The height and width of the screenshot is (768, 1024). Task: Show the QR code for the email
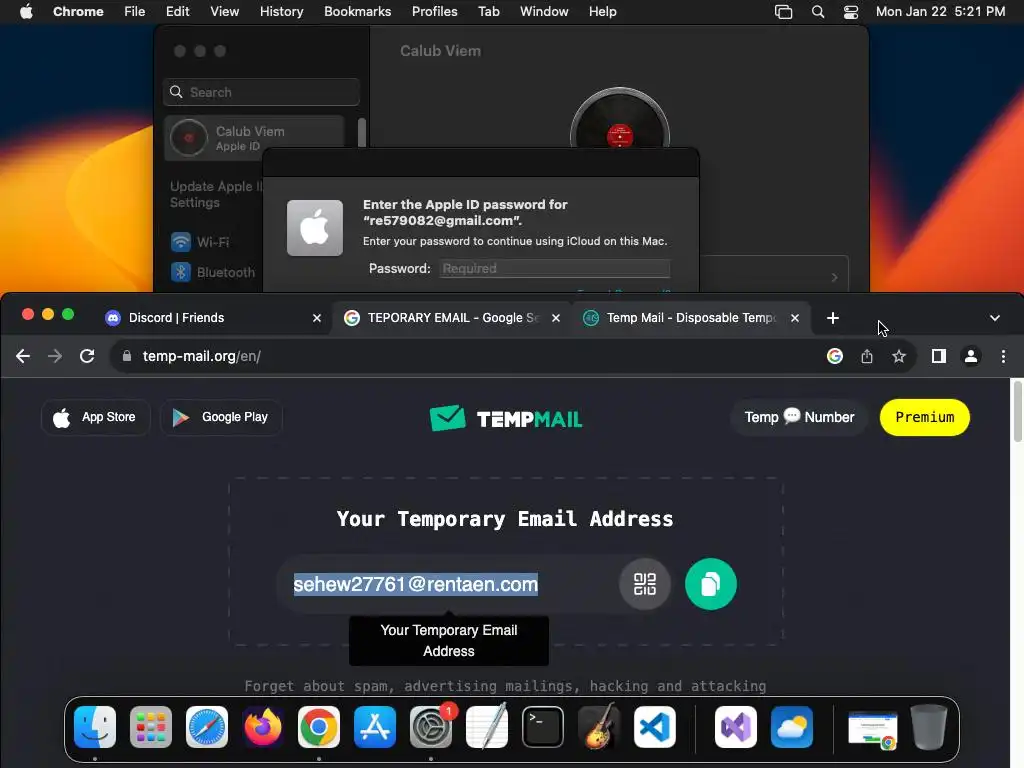coord(645,584)
